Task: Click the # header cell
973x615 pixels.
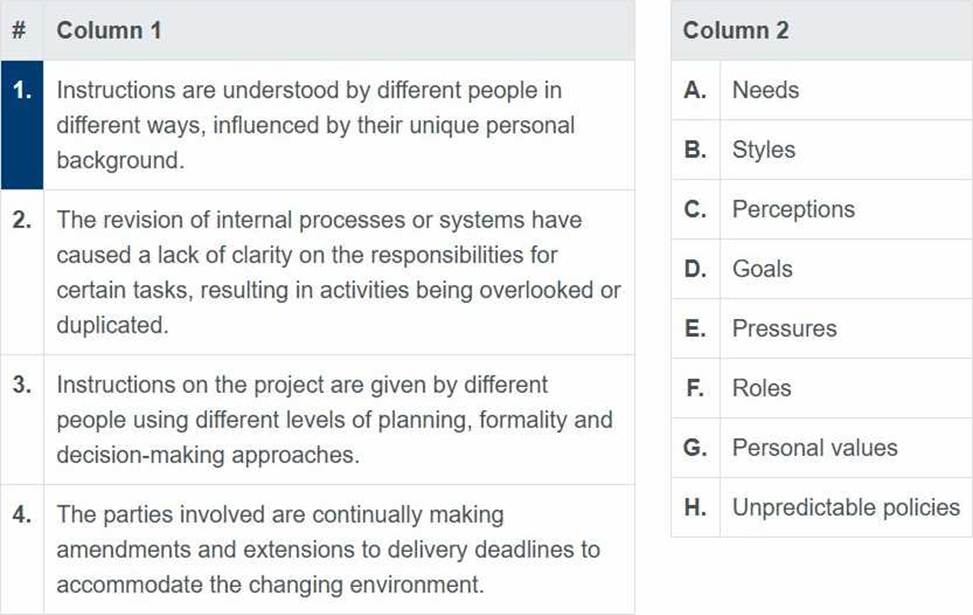Action: (x=22, y=30)
